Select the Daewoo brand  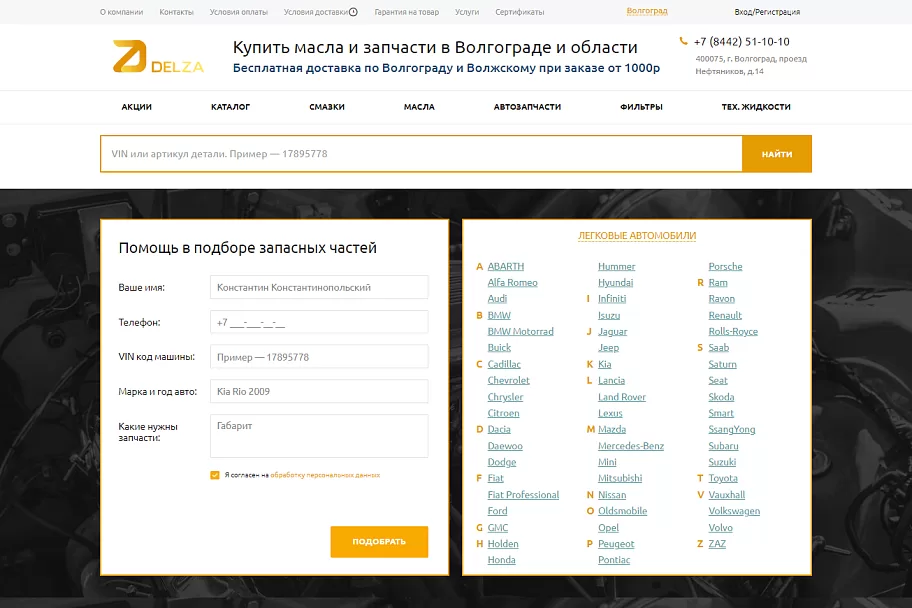(x=505, y=446)
